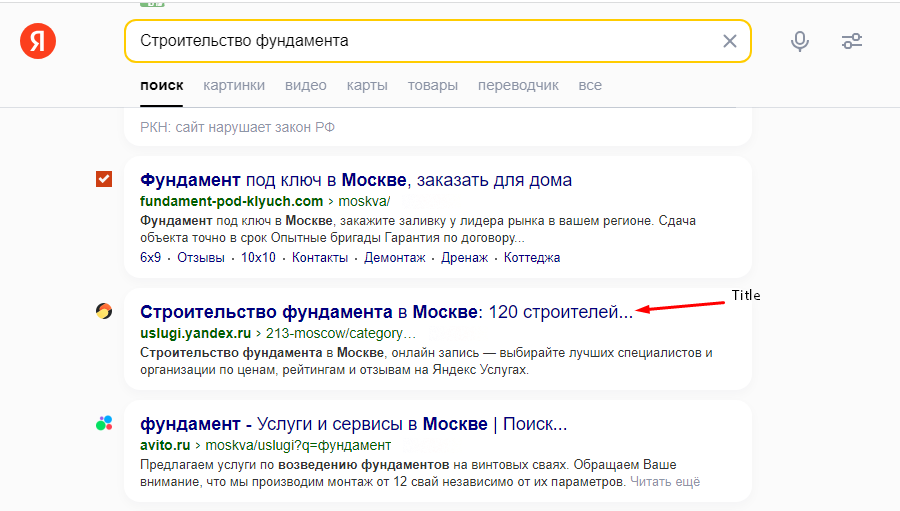The image size is (900, 511).
Task: Click 213-moscow/category path link
Action: [340, 334]
